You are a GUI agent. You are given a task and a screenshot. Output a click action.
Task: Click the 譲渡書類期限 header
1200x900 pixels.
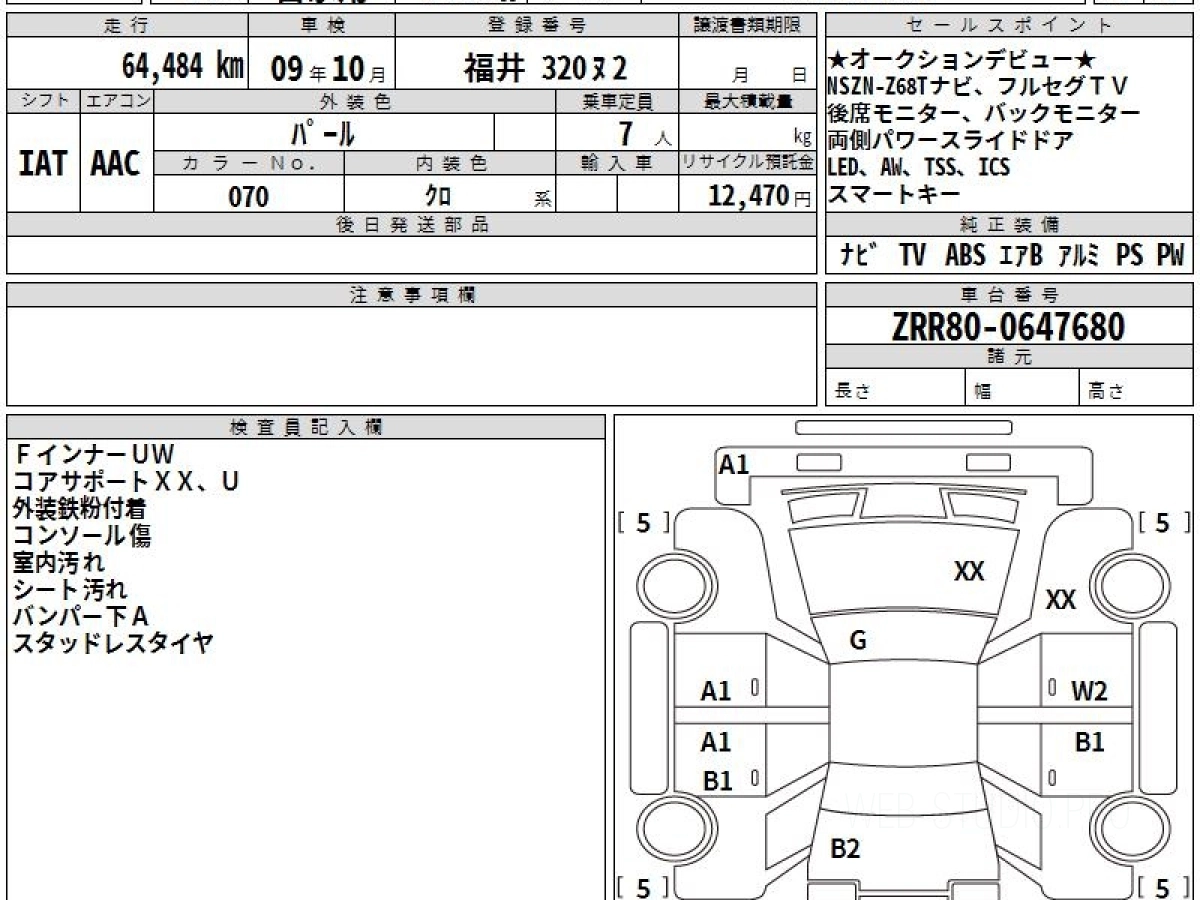pyautogui.click(x=748, y=25)
